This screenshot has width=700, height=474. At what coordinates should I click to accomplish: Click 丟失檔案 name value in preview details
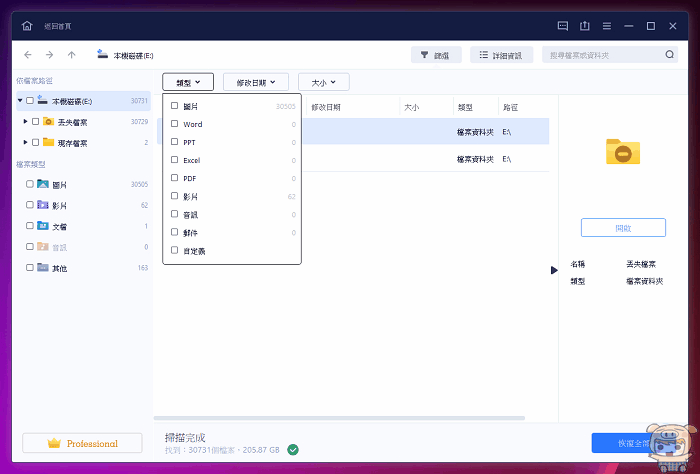(x=641, y=264)
